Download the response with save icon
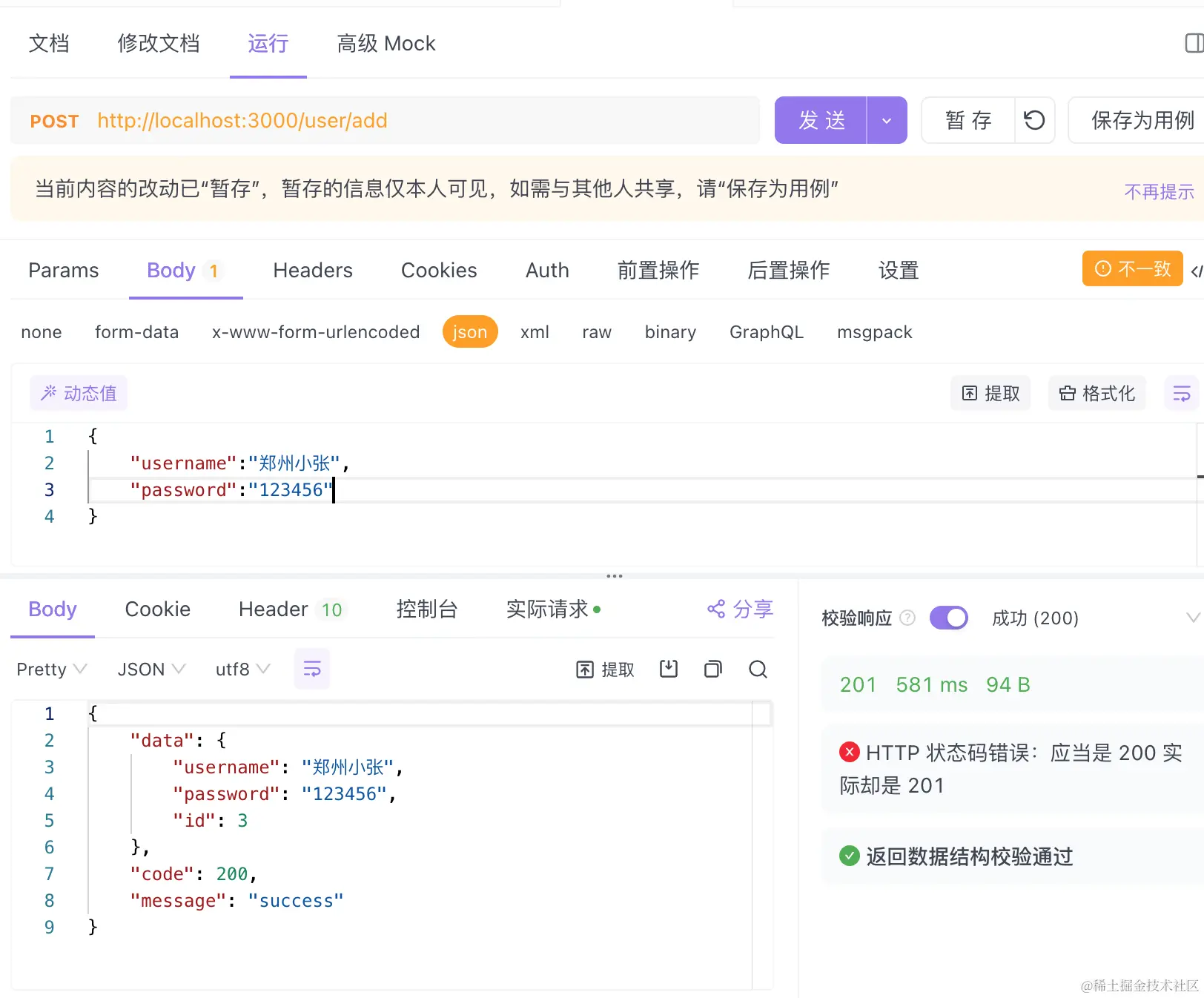The width and height of the screenshot is (1204, 998). tap(669, 670)
